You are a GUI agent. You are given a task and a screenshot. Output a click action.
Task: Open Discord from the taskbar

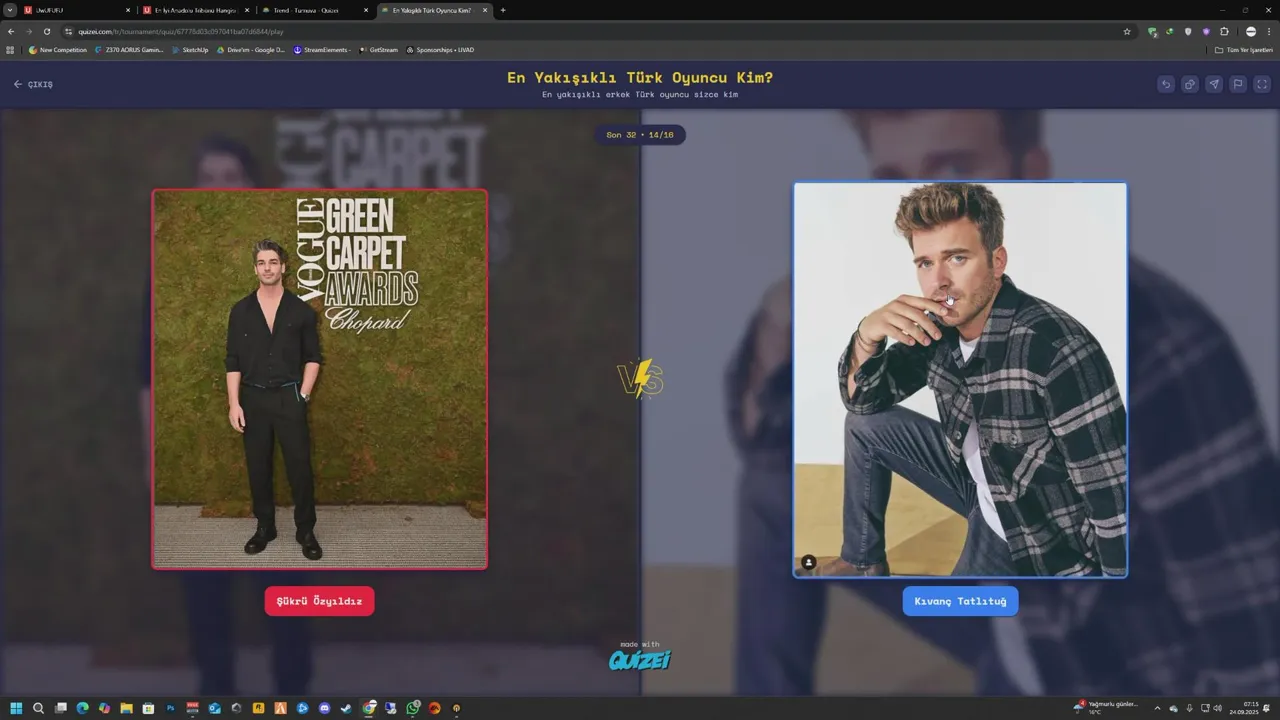pos(324,708)
